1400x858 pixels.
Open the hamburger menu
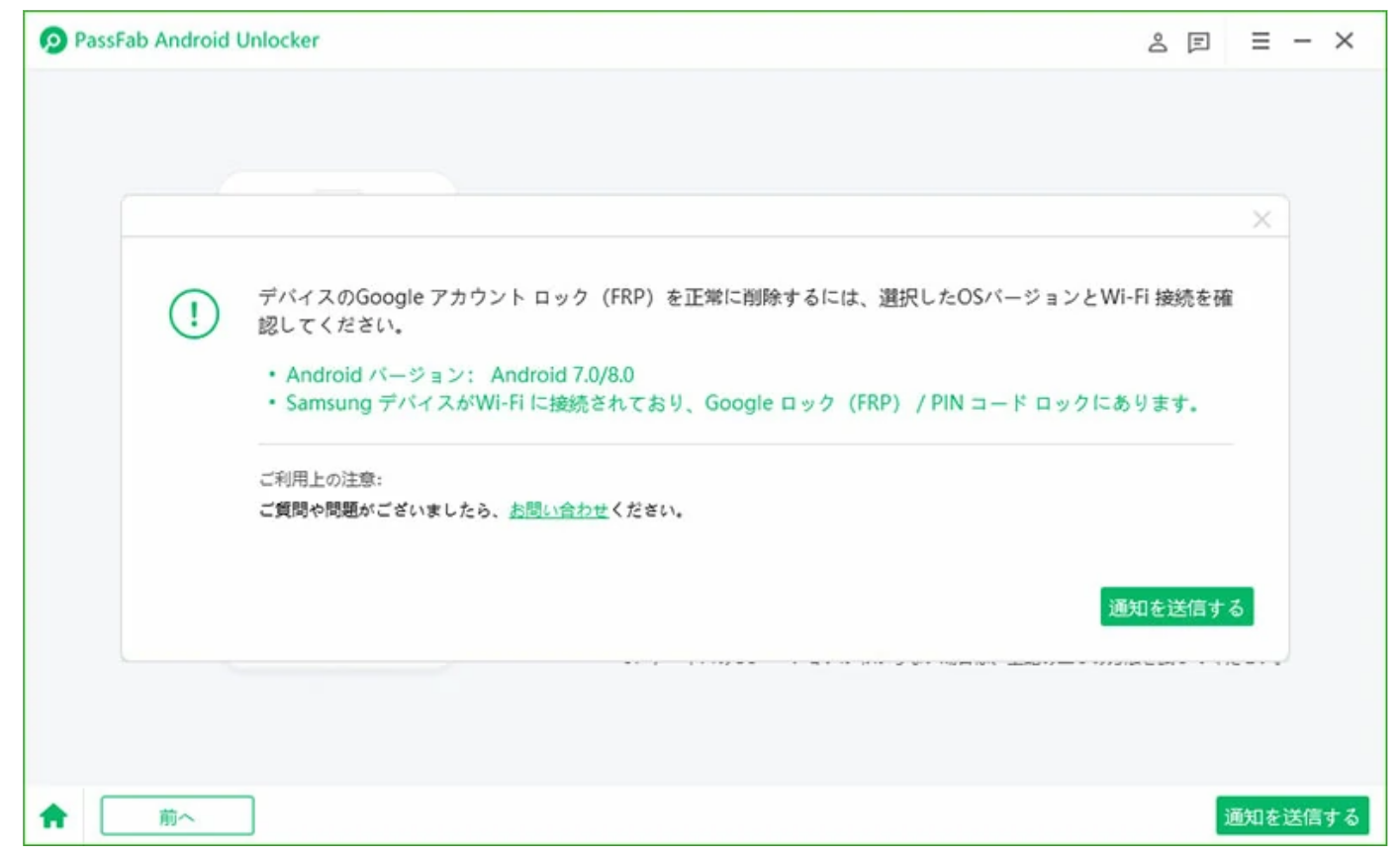[x=1260, y=41]
